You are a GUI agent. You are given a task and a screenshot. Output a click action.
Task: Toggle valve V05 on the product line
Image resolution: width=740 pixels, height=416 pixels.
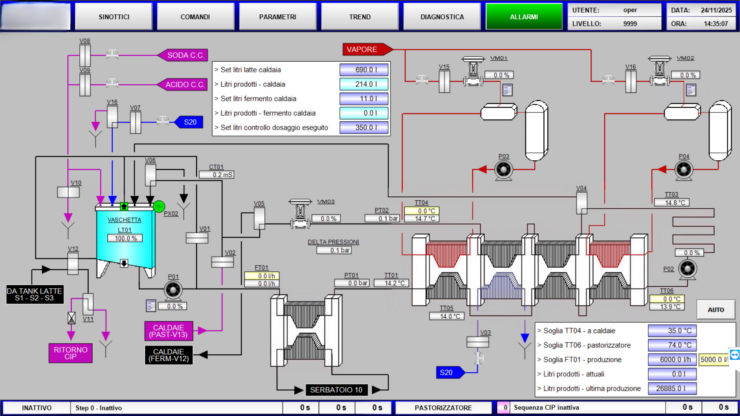[x=259, y=218]
